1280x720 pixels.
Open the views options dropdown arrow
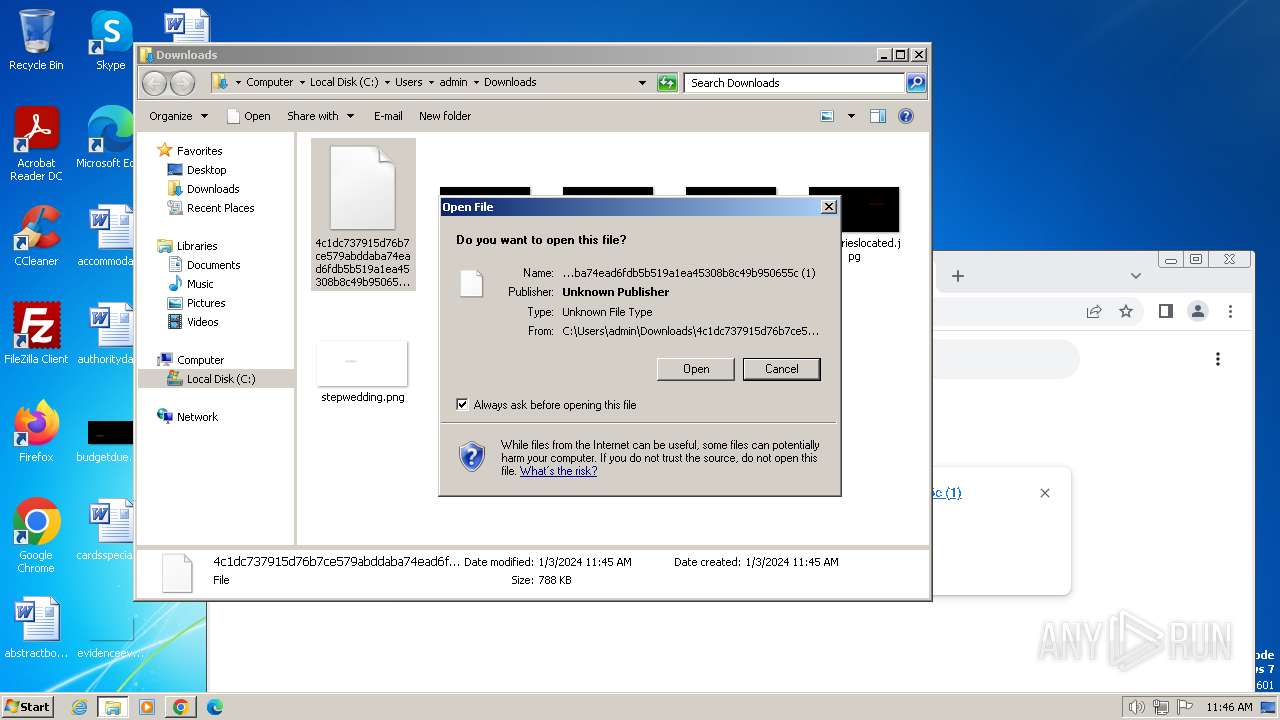pyautogui.click(x=851, y=116)
